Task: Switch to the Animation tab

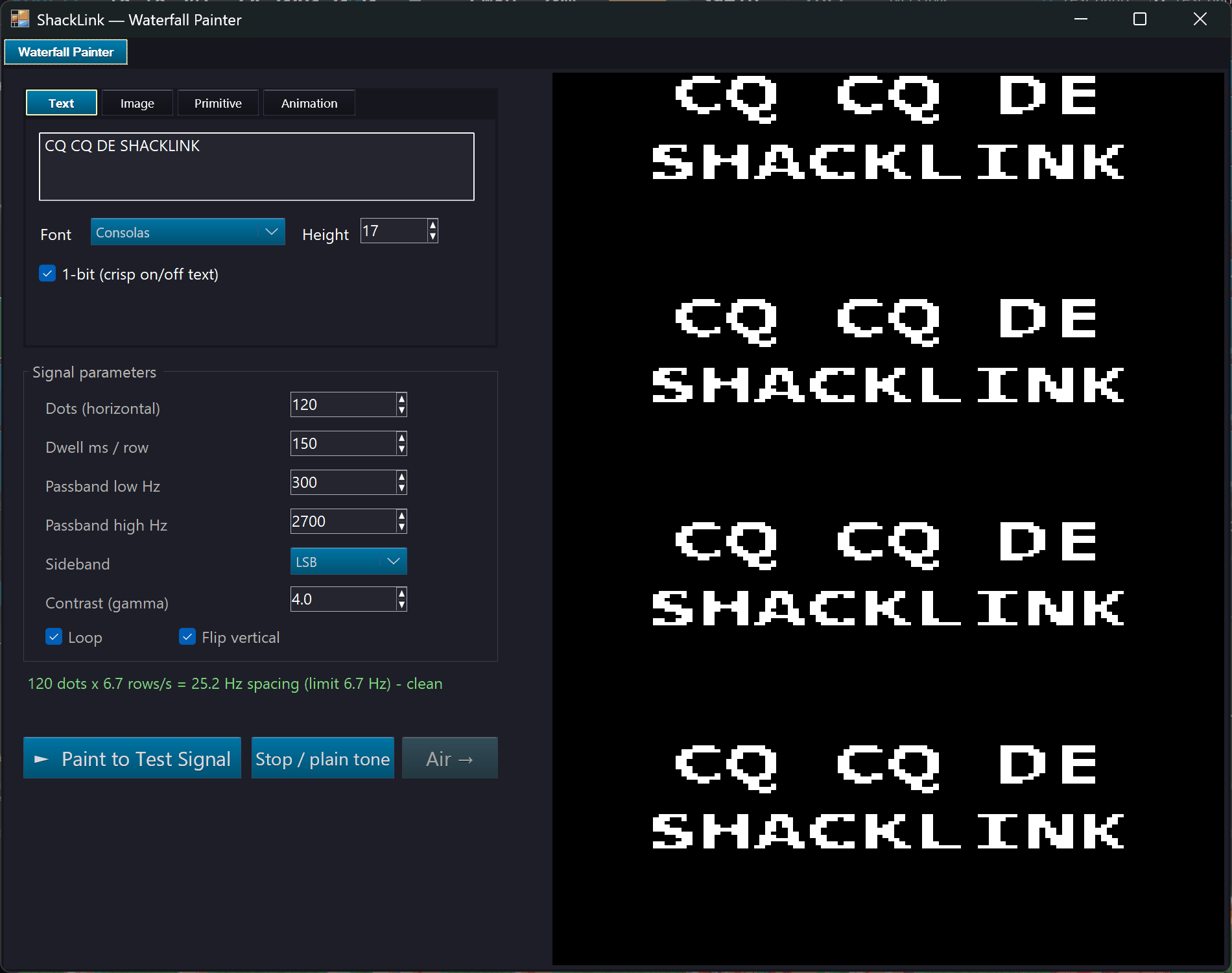Action: coord(309,103)
